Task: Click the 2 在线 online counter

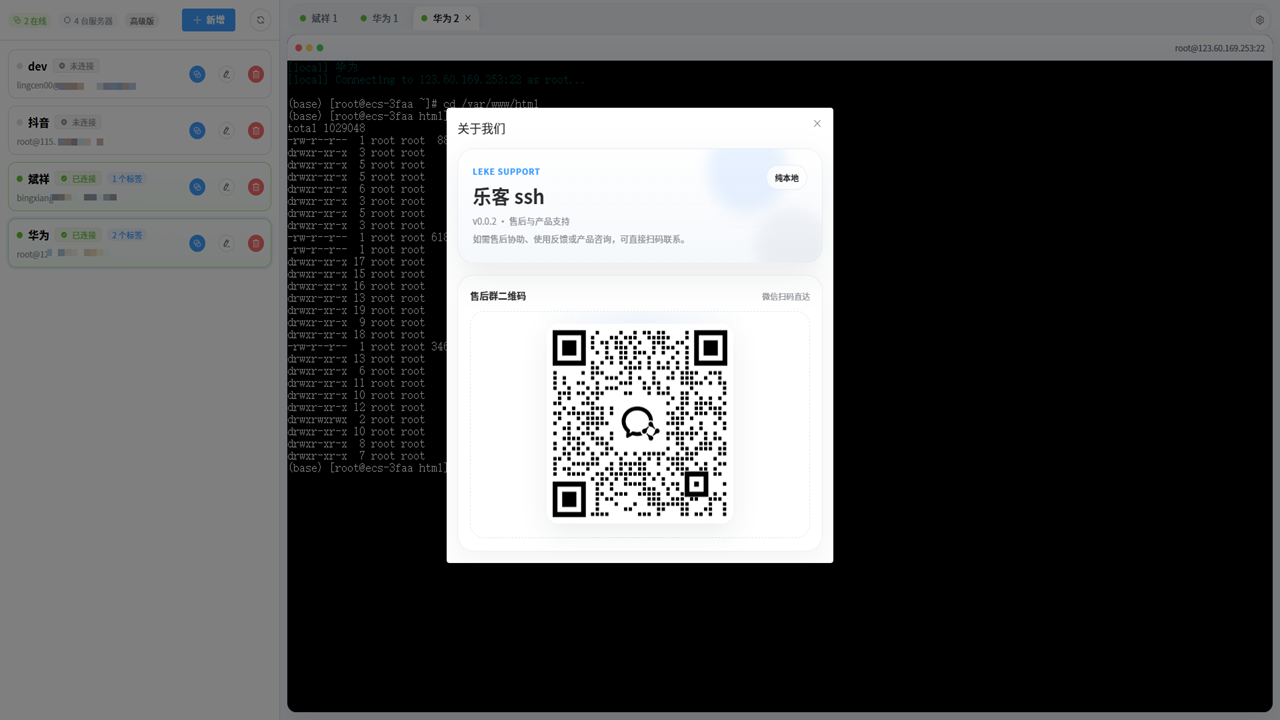Action: [29, 20]
